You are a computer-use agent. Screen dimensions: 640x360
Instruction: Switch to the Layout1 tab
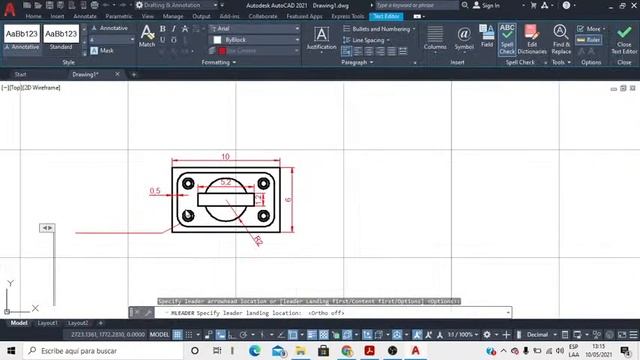pyautogui.click(x=47, y=323)
